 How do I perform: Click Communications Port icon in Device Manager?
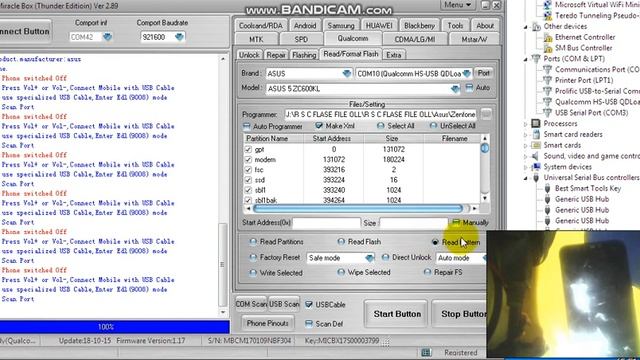(548, 69)
